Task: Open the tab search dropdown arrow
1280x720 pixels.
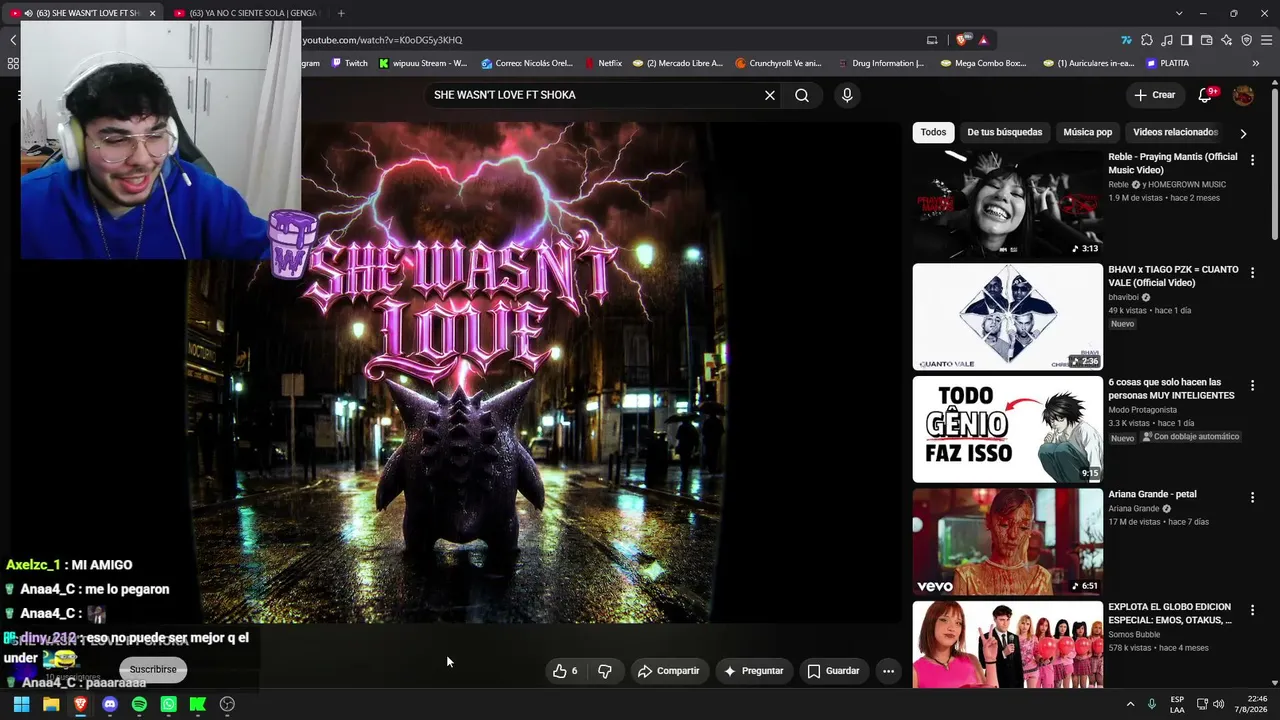Action: point(1179,13)
